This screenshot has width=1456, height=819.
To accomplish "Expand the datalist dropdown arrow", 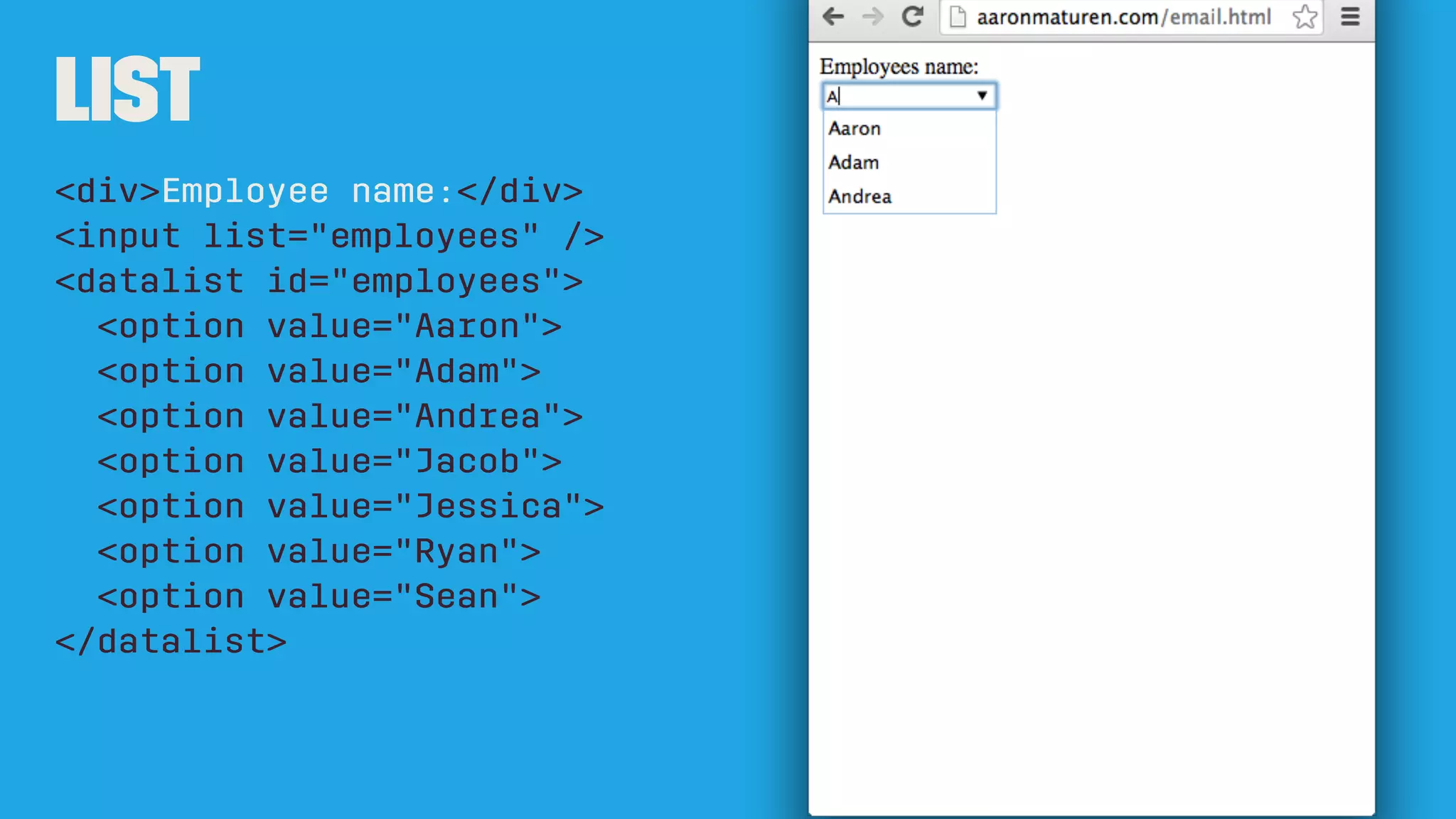I will tap(982, 95).
